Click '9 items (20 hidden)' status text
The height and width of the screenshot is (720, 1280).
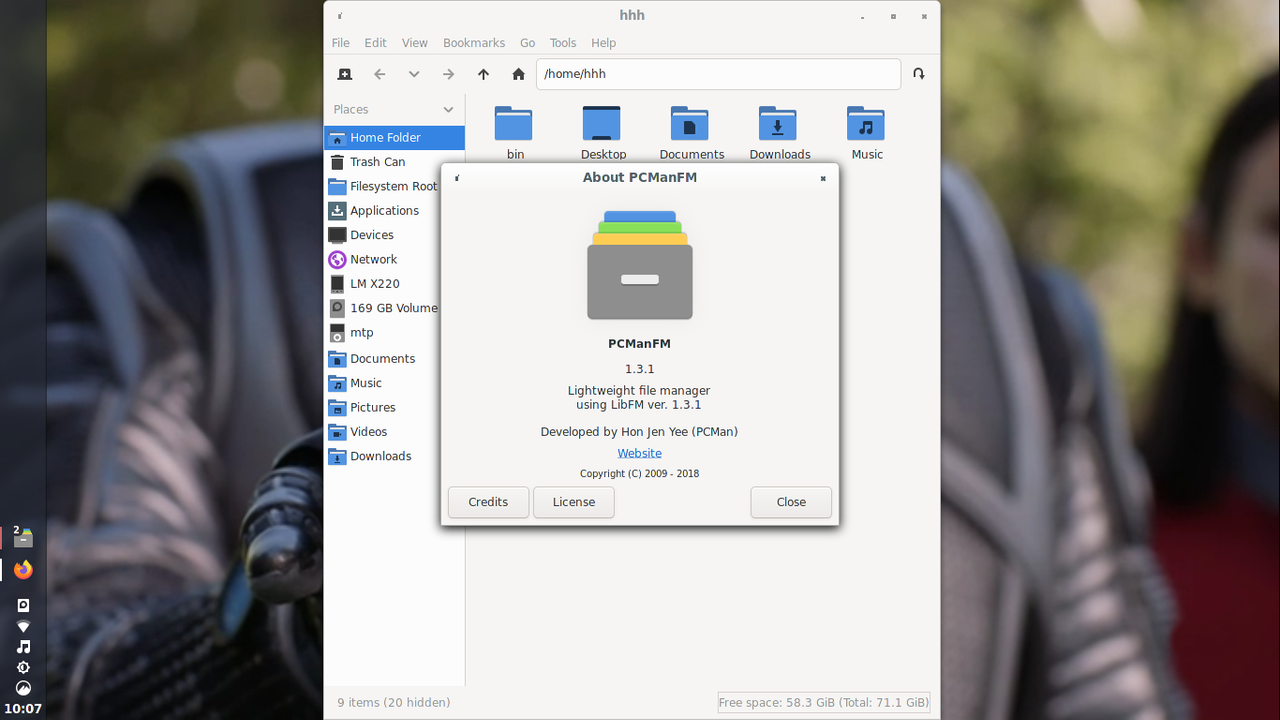point(394,703)
